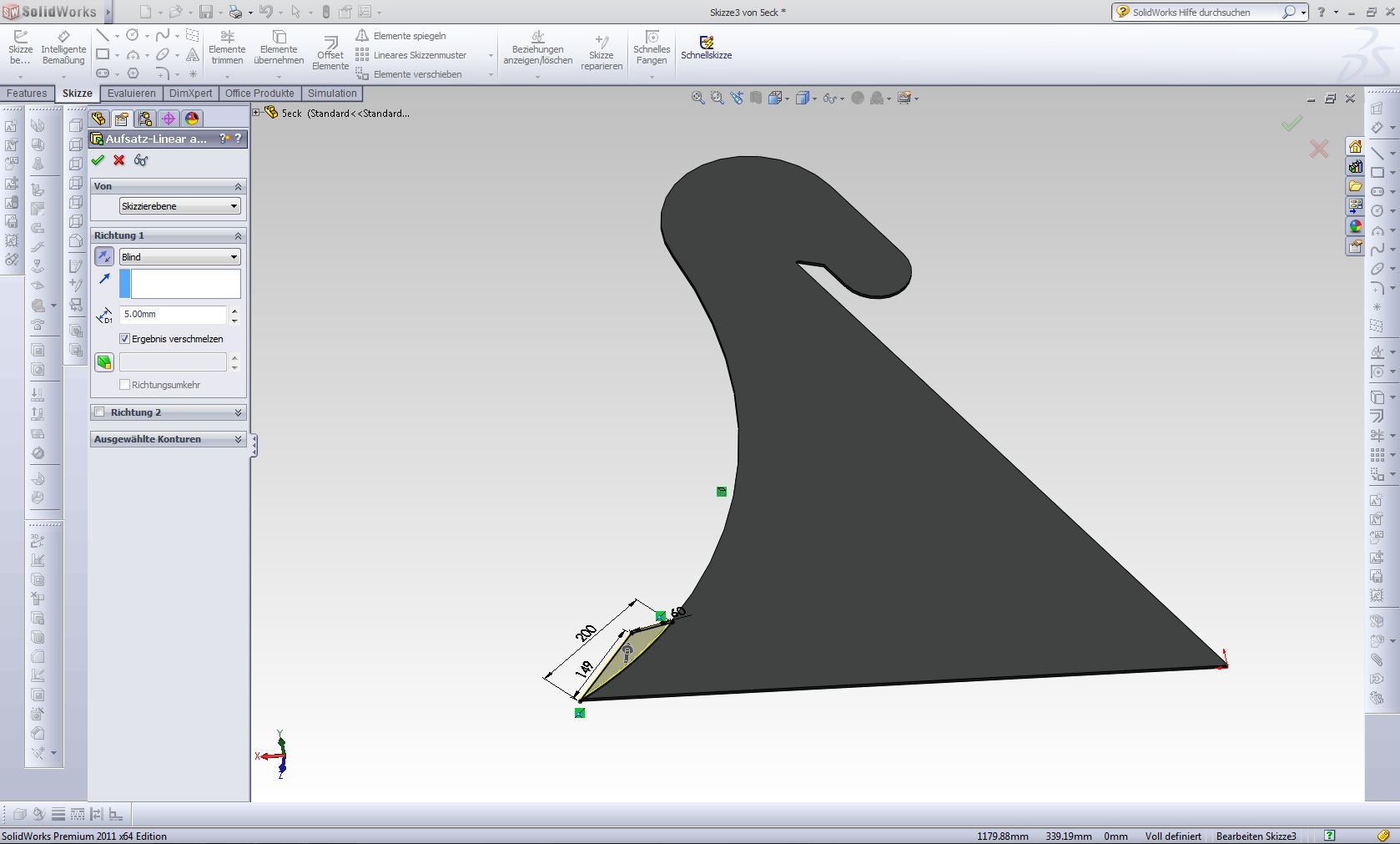Viewport: 1400px width, 844px height.
Task: Open the DisplayManager tab
Action: point(192,119)
